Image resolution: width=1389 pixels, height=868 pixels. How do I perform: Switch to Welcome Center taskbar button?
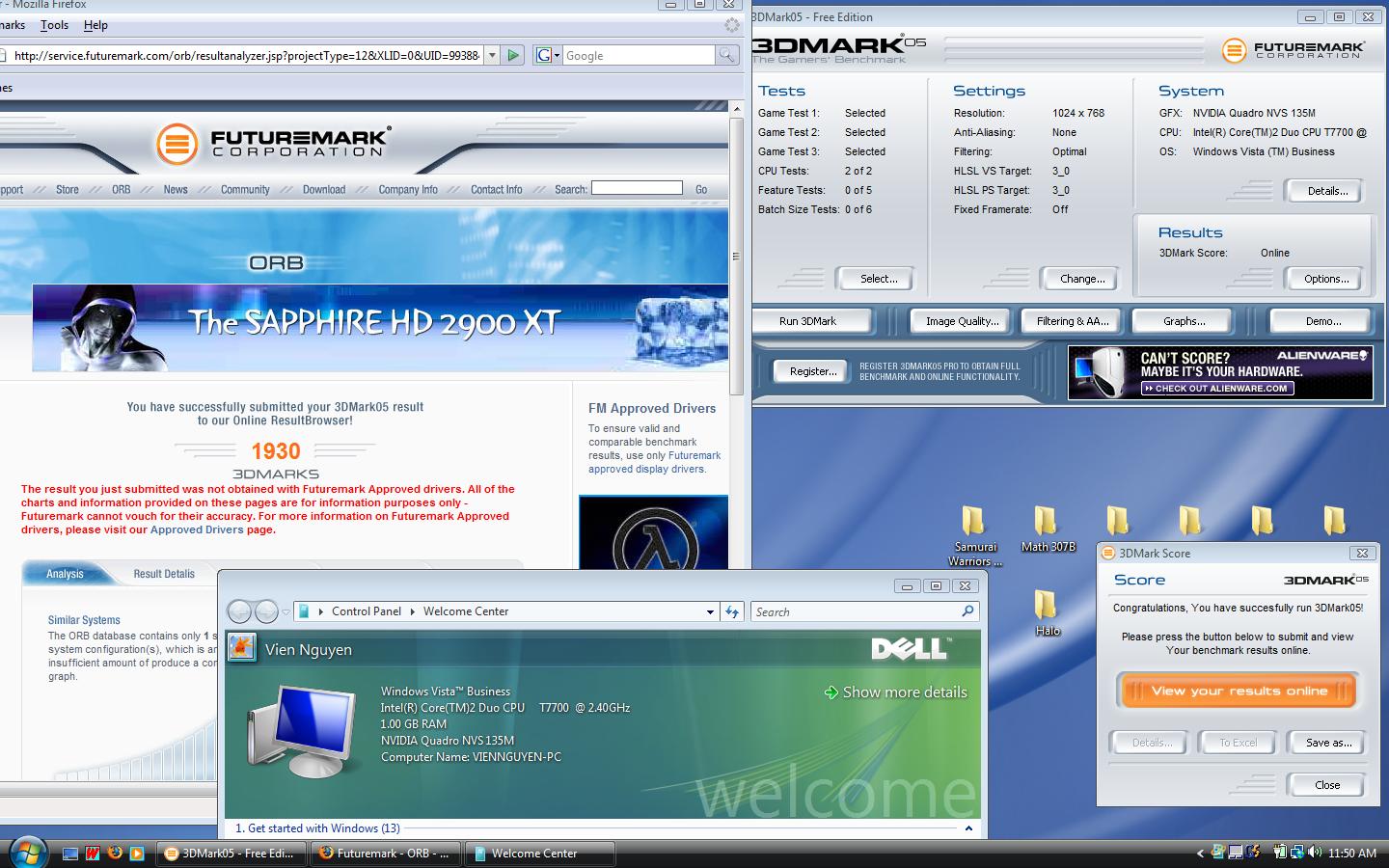(539, 854)
